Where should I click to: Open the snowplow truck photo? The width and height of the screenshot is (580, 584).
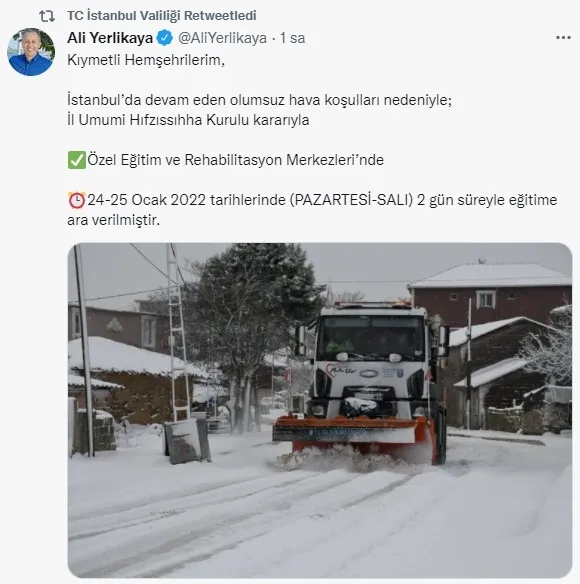pos(320,410)
